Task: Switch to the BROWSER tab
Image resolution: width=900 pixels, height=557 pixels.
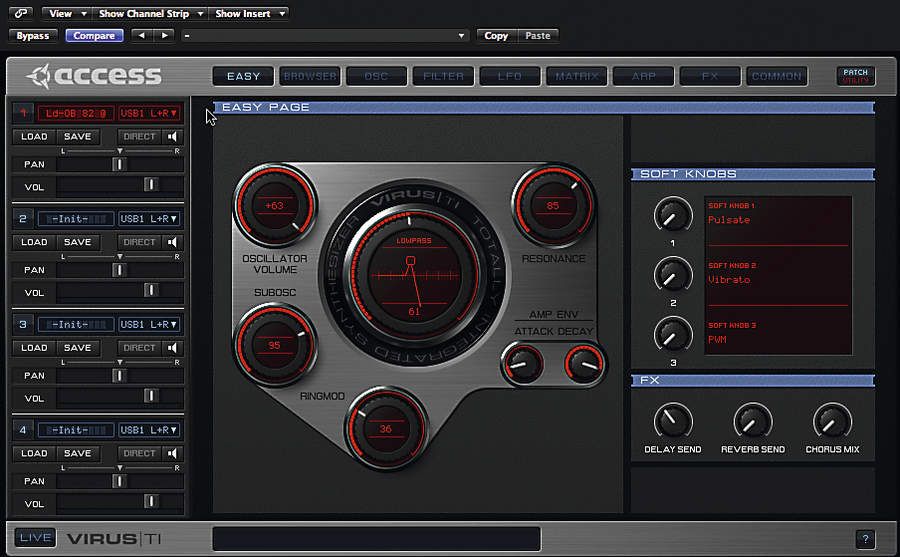Action: pos(310,76)
